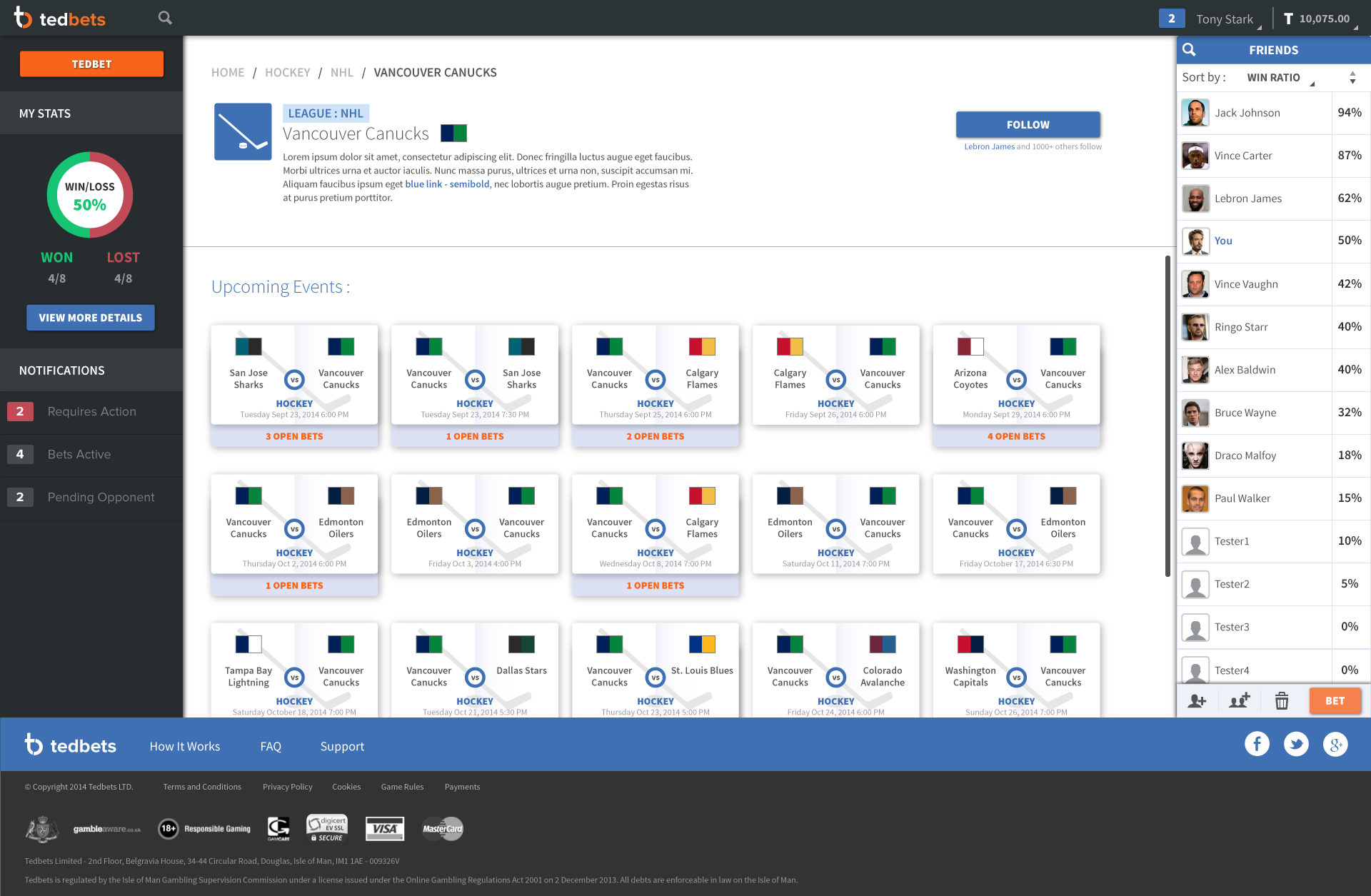Click the add friend icon

pyautogui.click(x=1197, y=701)
